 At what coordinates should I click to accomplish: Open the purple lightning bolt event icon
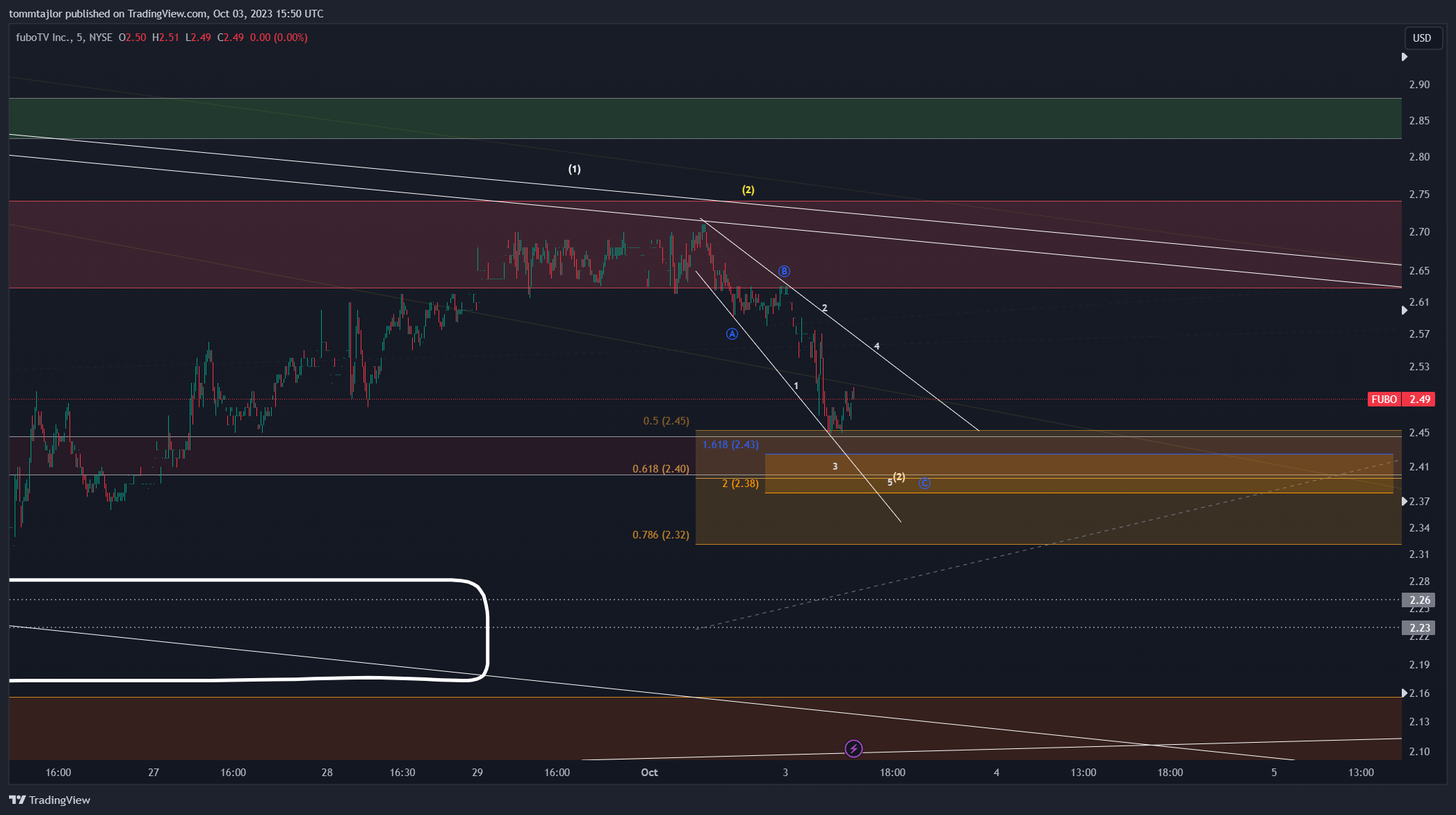853,748
